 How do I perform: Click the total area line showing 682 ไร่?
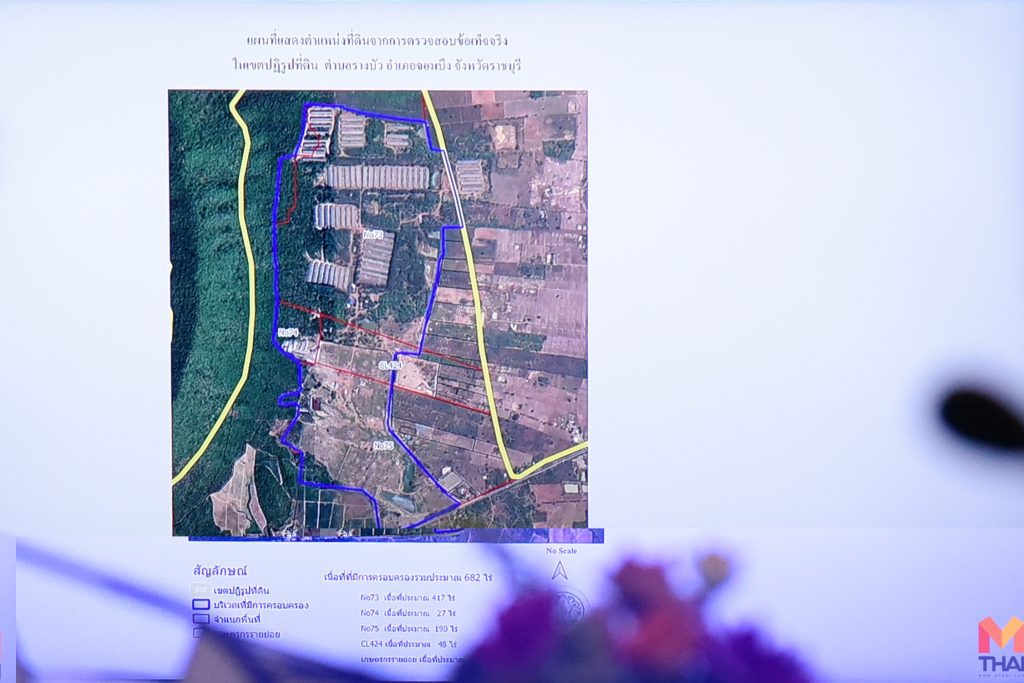(x=409, y=577)
